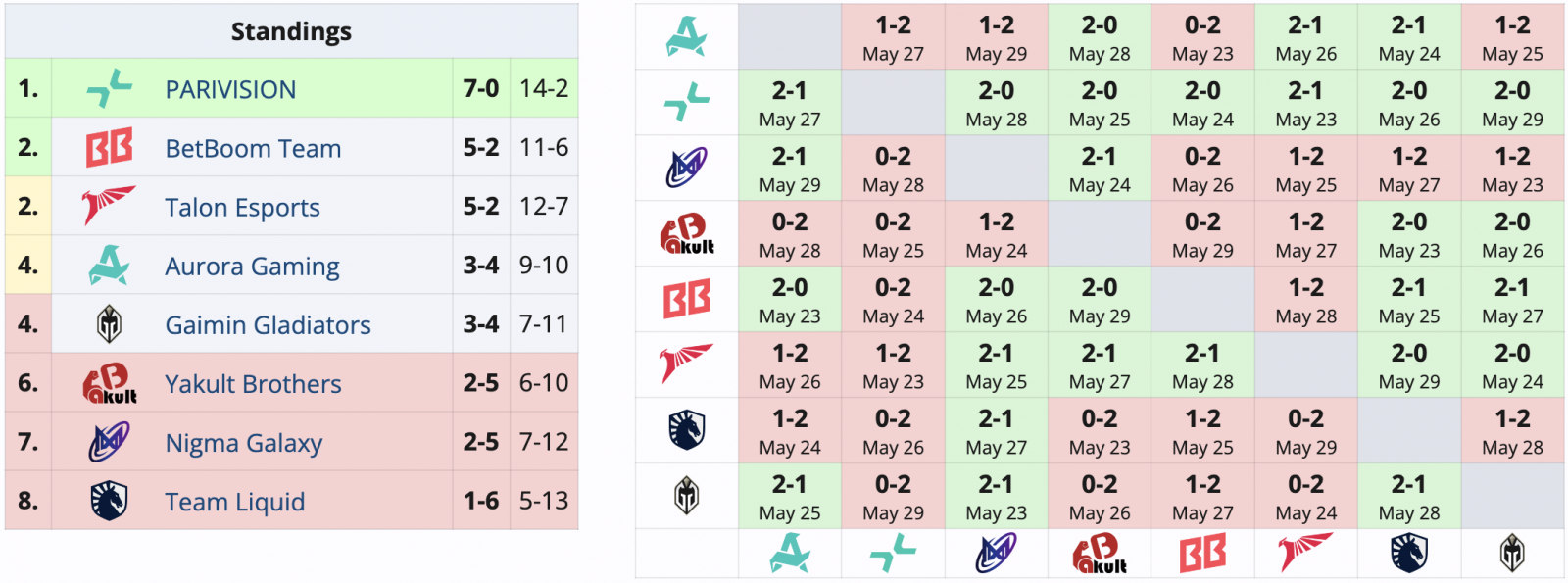Select Team Liquid row's 1-2 May 28 cell

click(1512, 431)
